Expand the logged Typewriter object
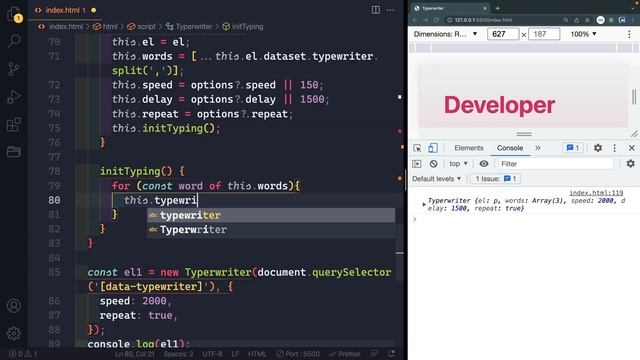Viewport: 640px width, 360px height. pos(424,204)
